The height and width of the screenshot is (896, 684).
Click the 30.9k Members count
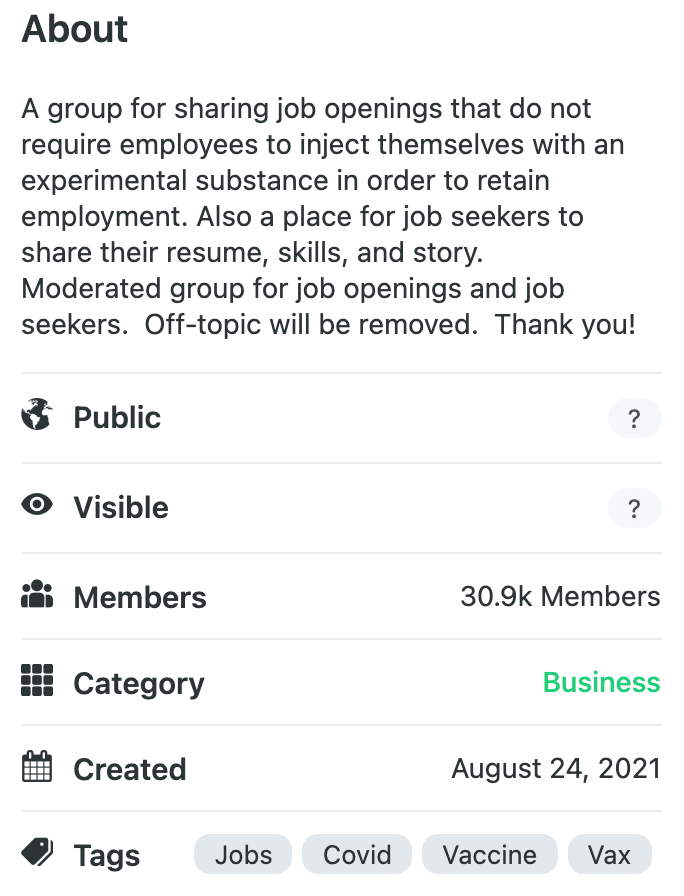(x=560, y=597)
